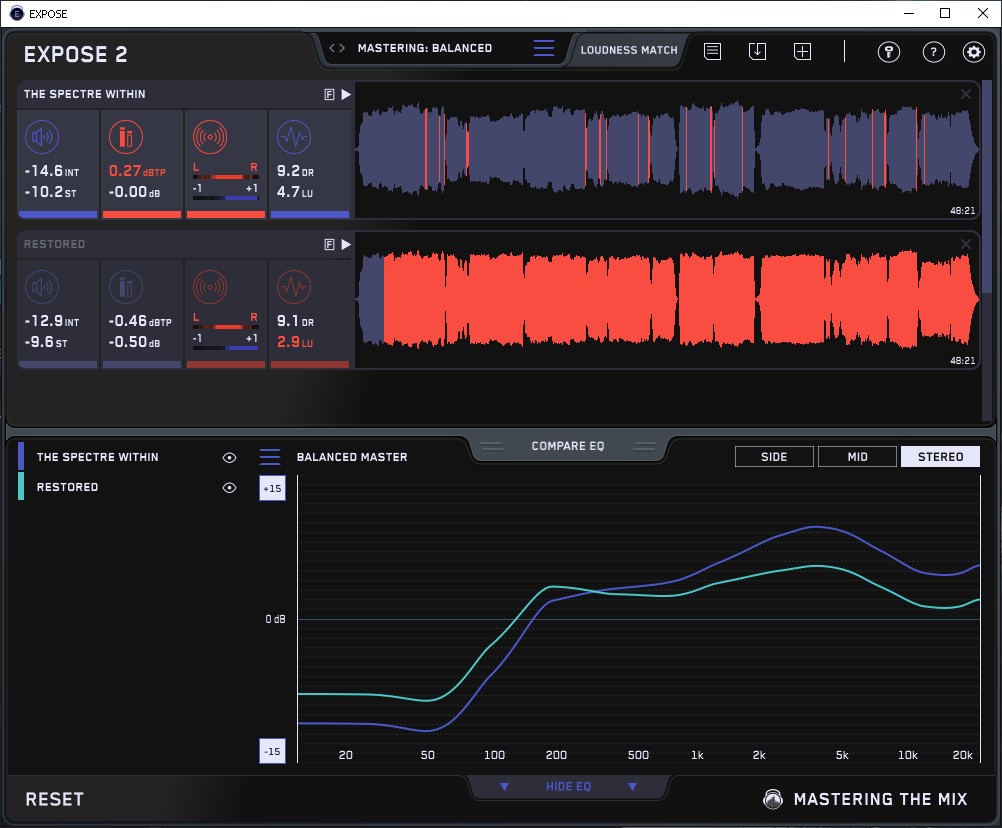Viewport: 1002px width, 828px height.
Task: Click the red "0.27 dBTP" true peak value
Action: coord(137,171)
